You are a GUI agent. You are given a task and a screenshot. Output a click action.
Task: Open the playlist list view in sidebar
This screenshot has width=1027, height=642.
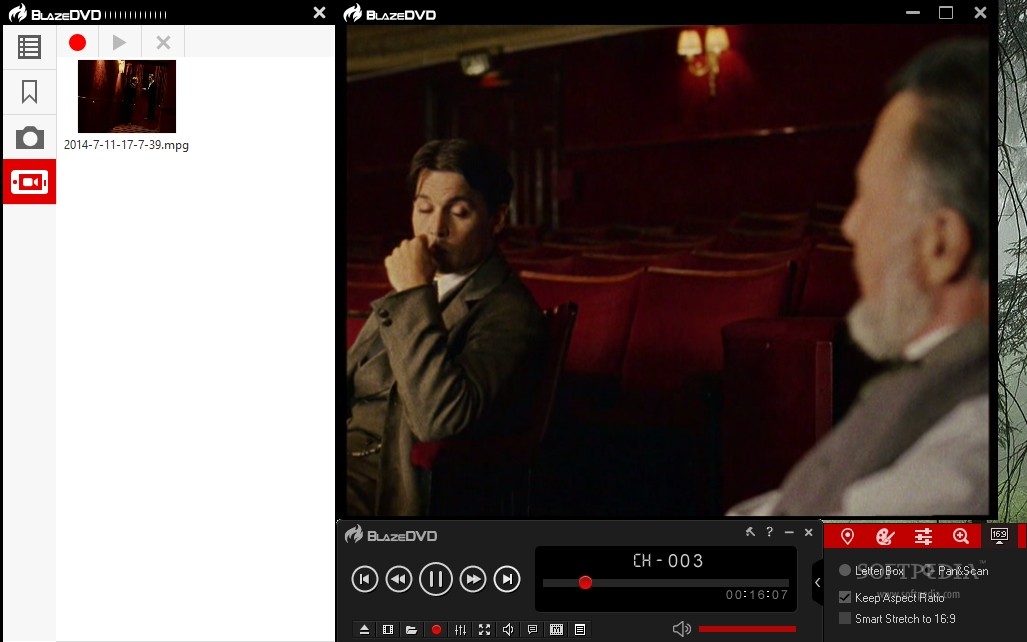pos(29,47)
